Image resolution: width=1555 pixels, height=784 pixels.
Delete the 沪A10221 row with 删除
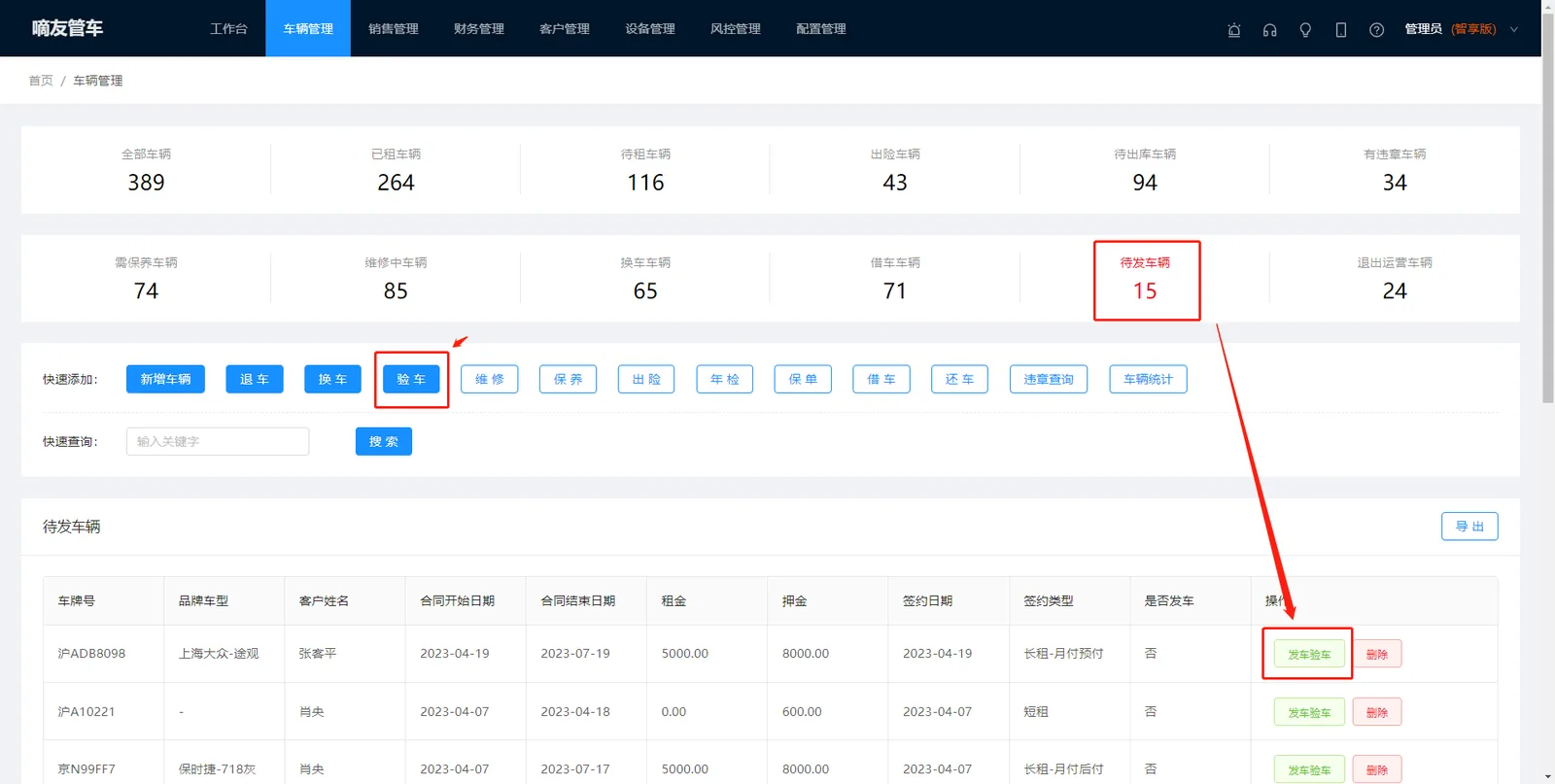[1377, 712]
